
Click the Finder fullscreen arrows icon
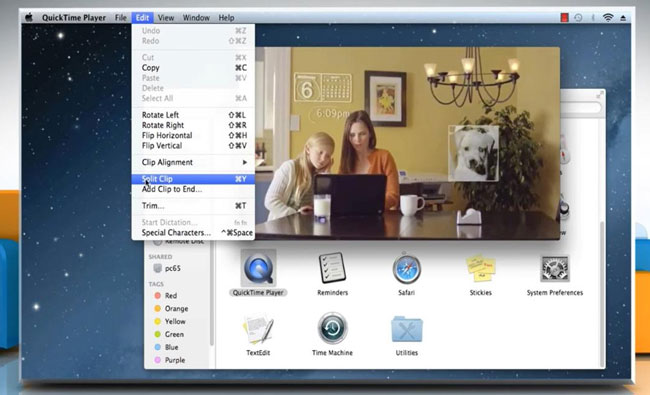(599, 96)
